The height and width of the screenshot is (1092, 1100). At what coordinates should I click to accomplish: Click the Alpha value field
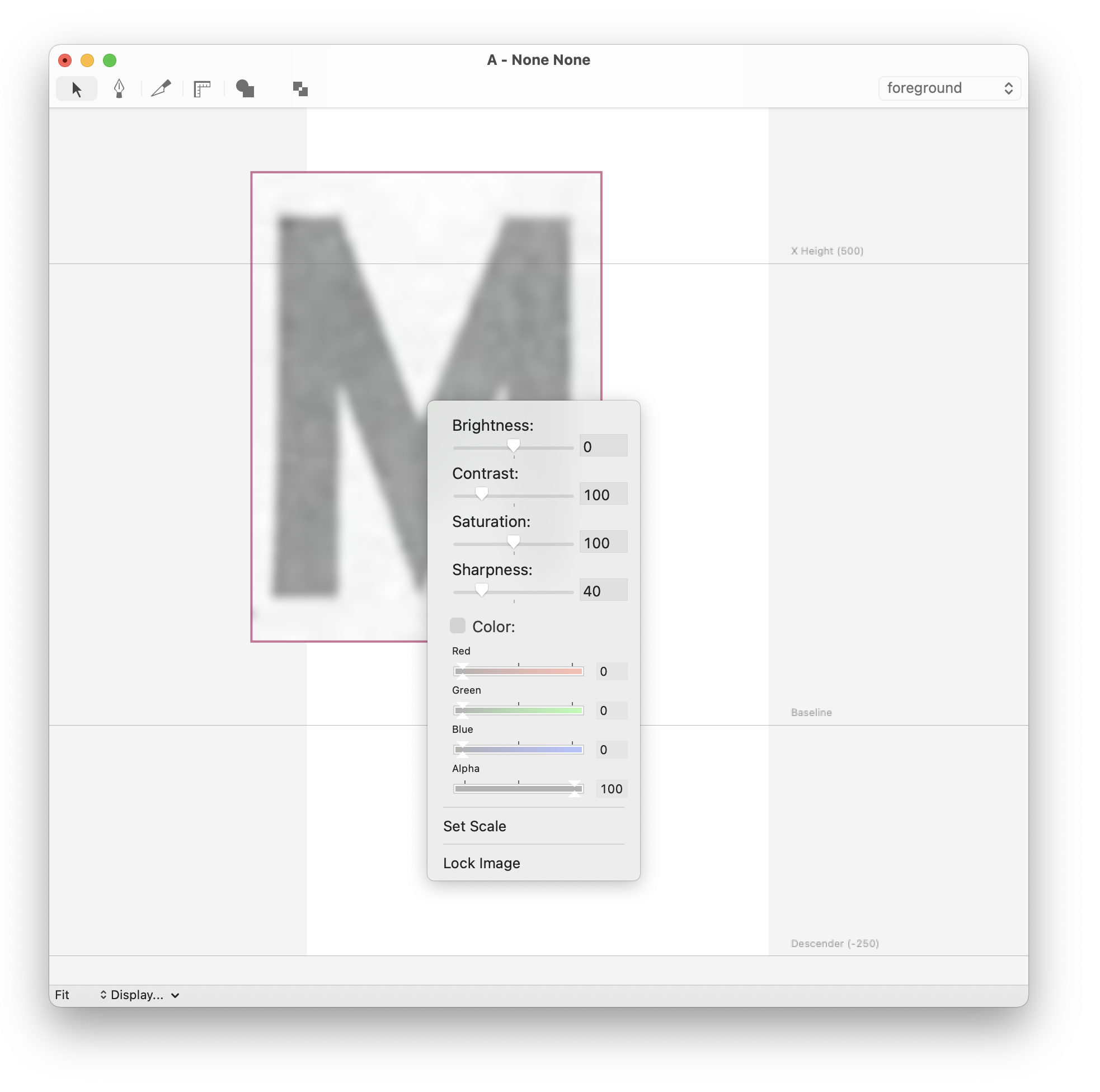pos(612,789)
